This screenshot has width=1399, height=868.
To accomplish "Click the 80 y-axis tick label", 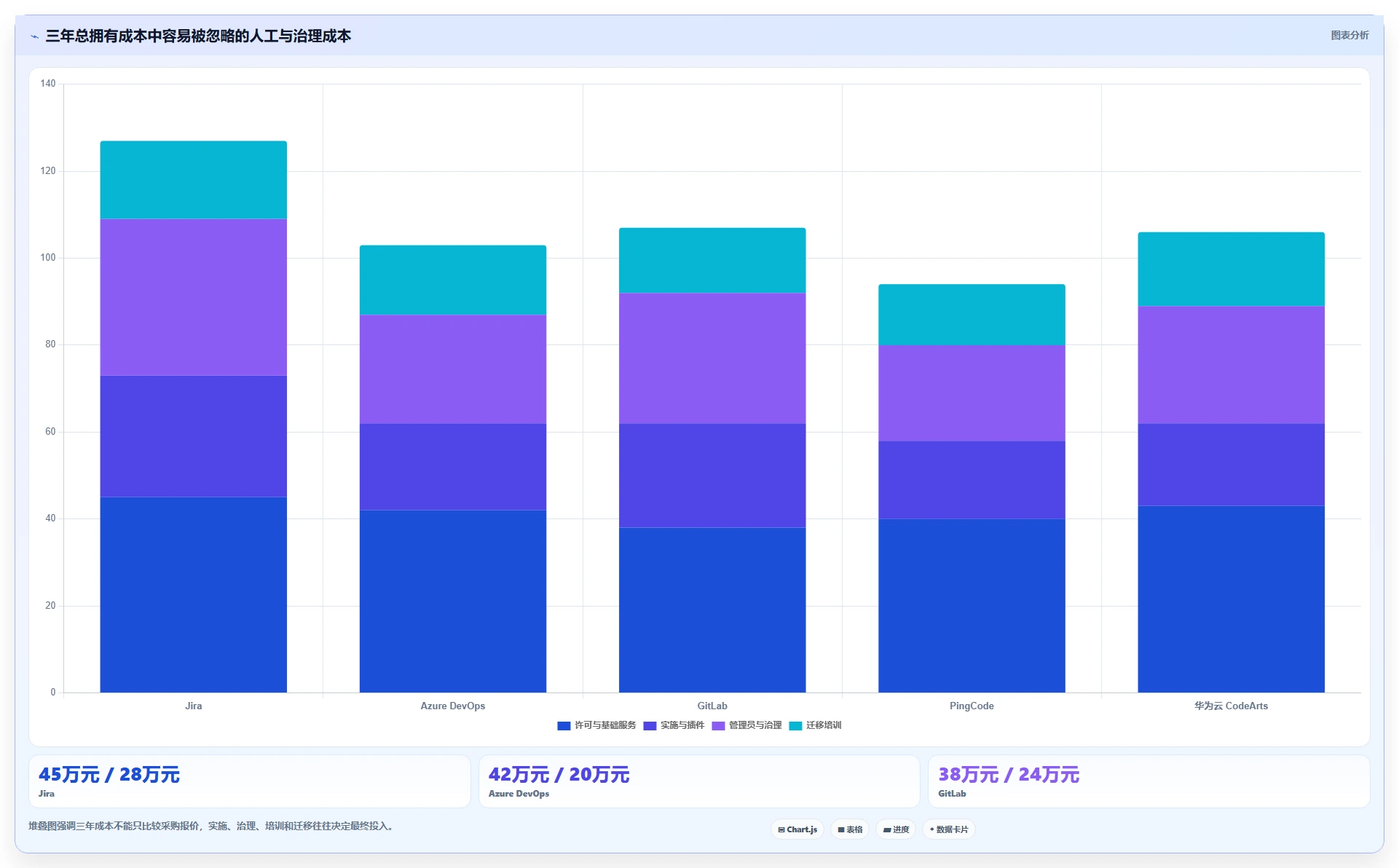I will click(50, 344).
